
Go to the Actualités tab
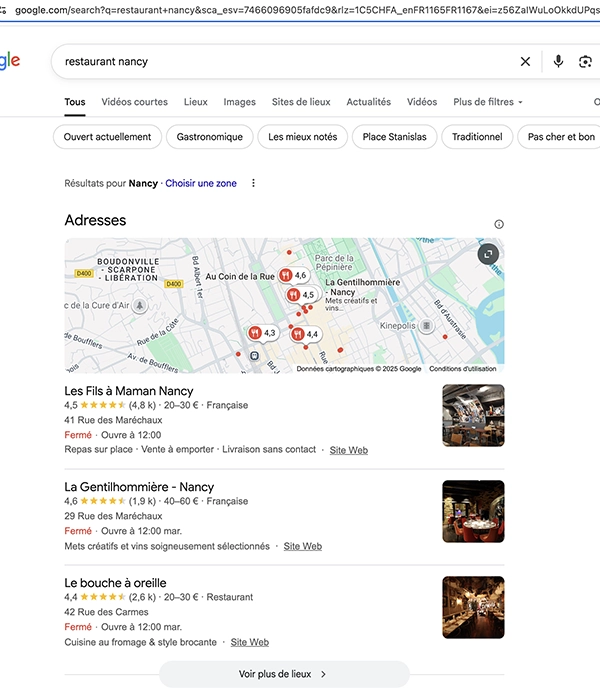pyautogui.click(x=368, y=102)
